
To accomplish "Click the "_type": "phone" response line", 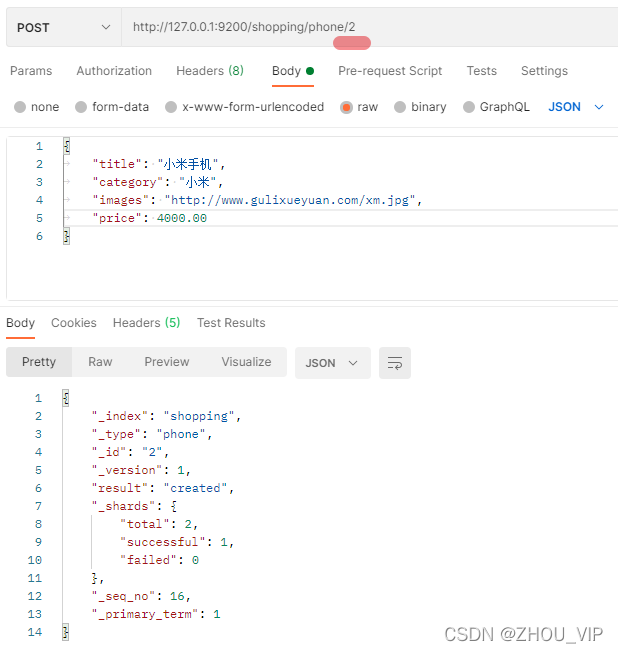I will point(152,434).
